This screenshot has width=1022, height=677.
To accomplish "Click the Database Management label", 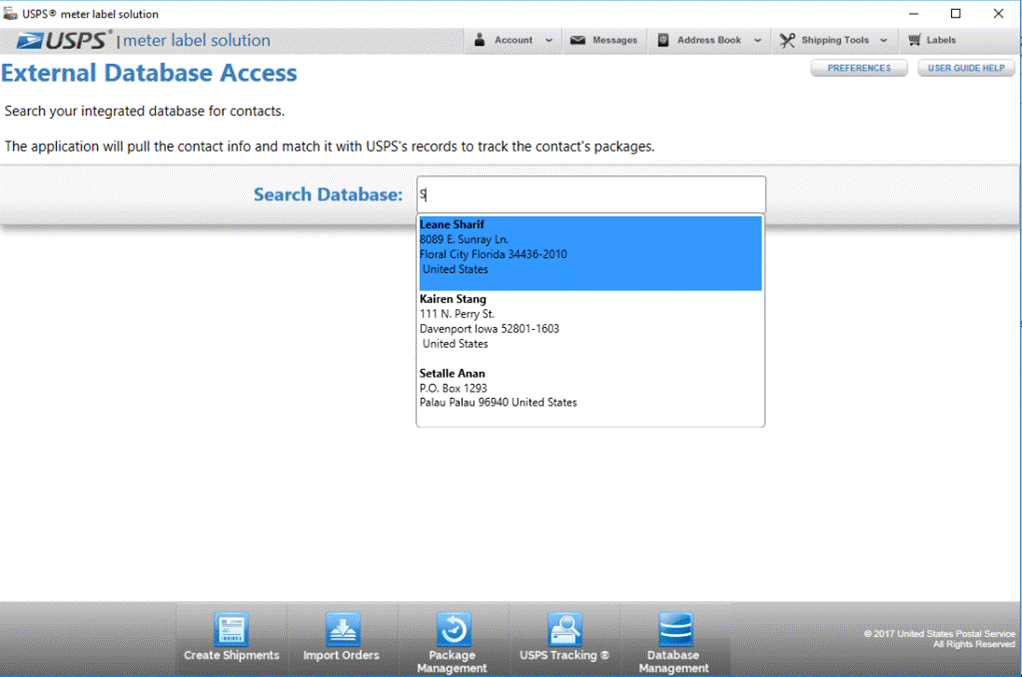I will coord(673,661).
